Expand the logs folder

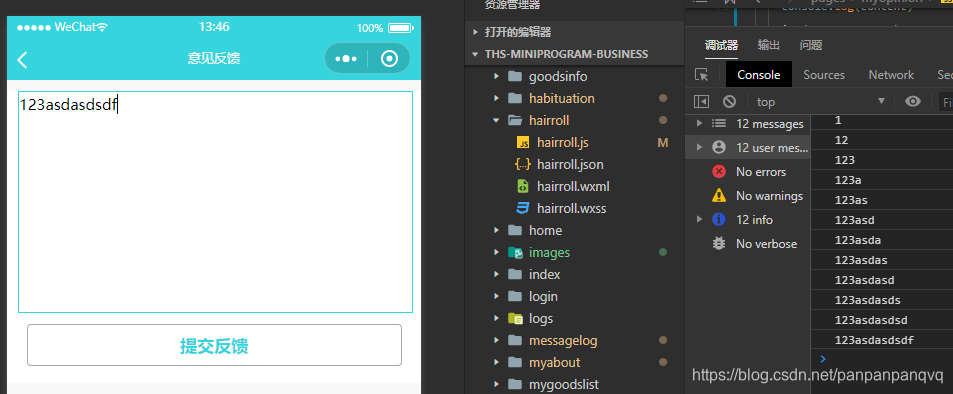497,319
